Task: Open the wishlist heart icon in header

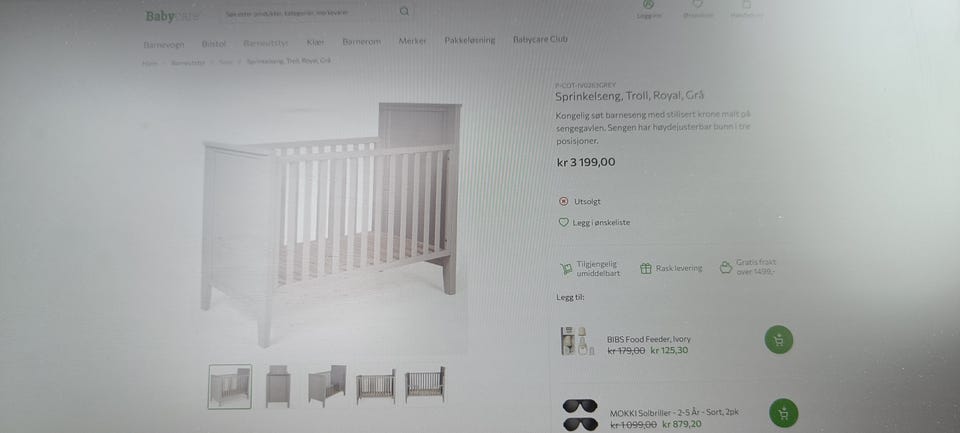Action: click(697, 4)
